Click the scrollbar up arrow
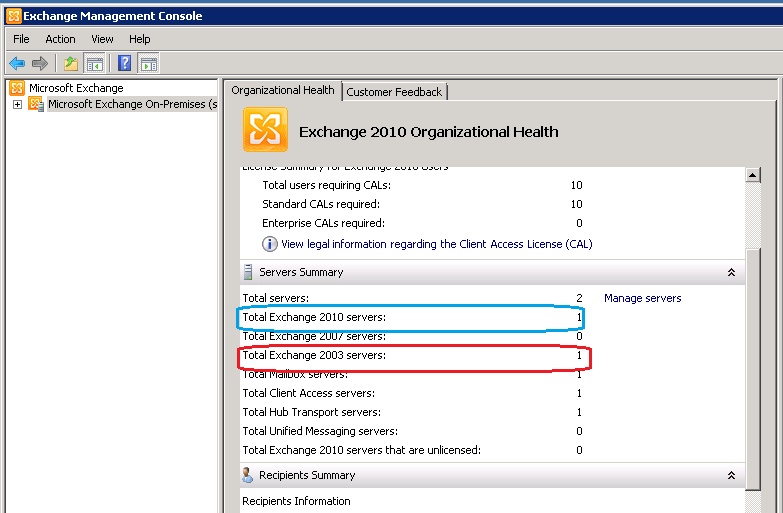783x513 pixels. [753, 175]
